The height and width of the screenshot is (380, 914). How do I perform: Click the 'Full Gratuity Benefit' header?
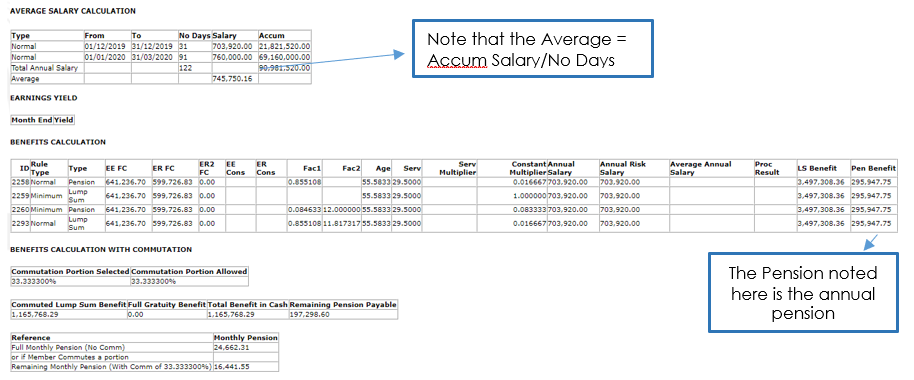tap(166, 305)
